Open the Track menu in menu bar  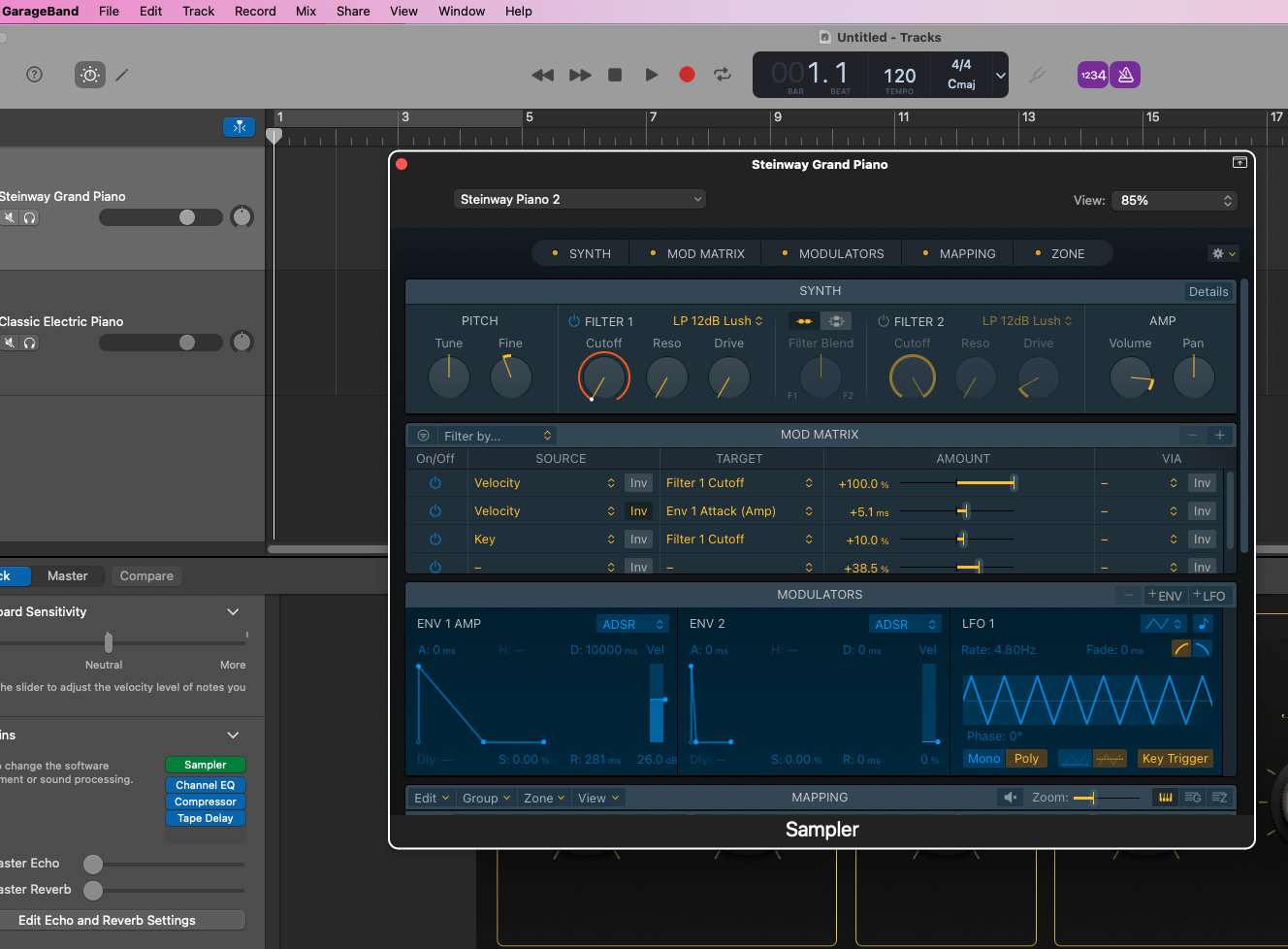[198, 11]
